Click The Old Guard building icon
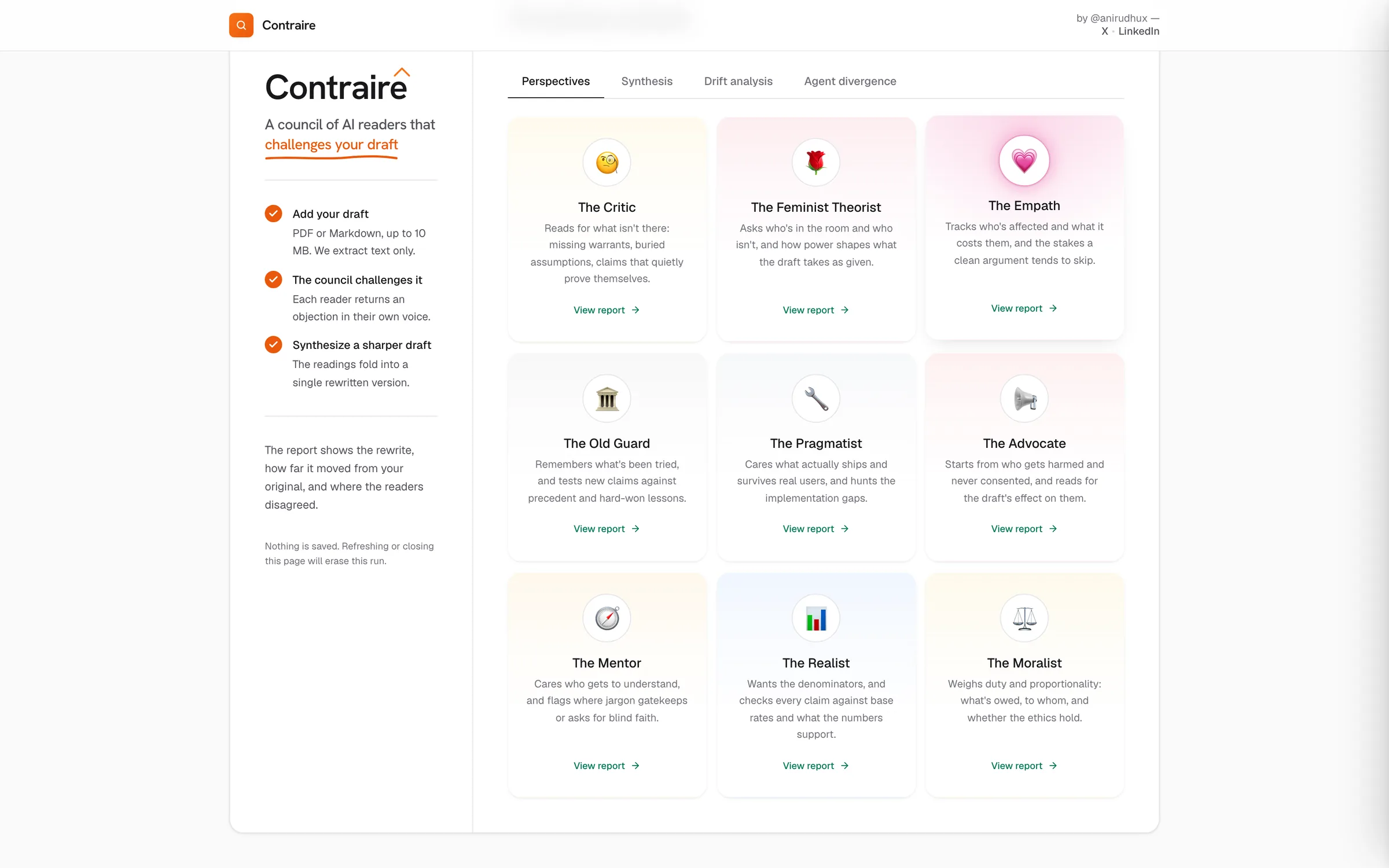1389x868 pixels. click(x=607, y=399)
